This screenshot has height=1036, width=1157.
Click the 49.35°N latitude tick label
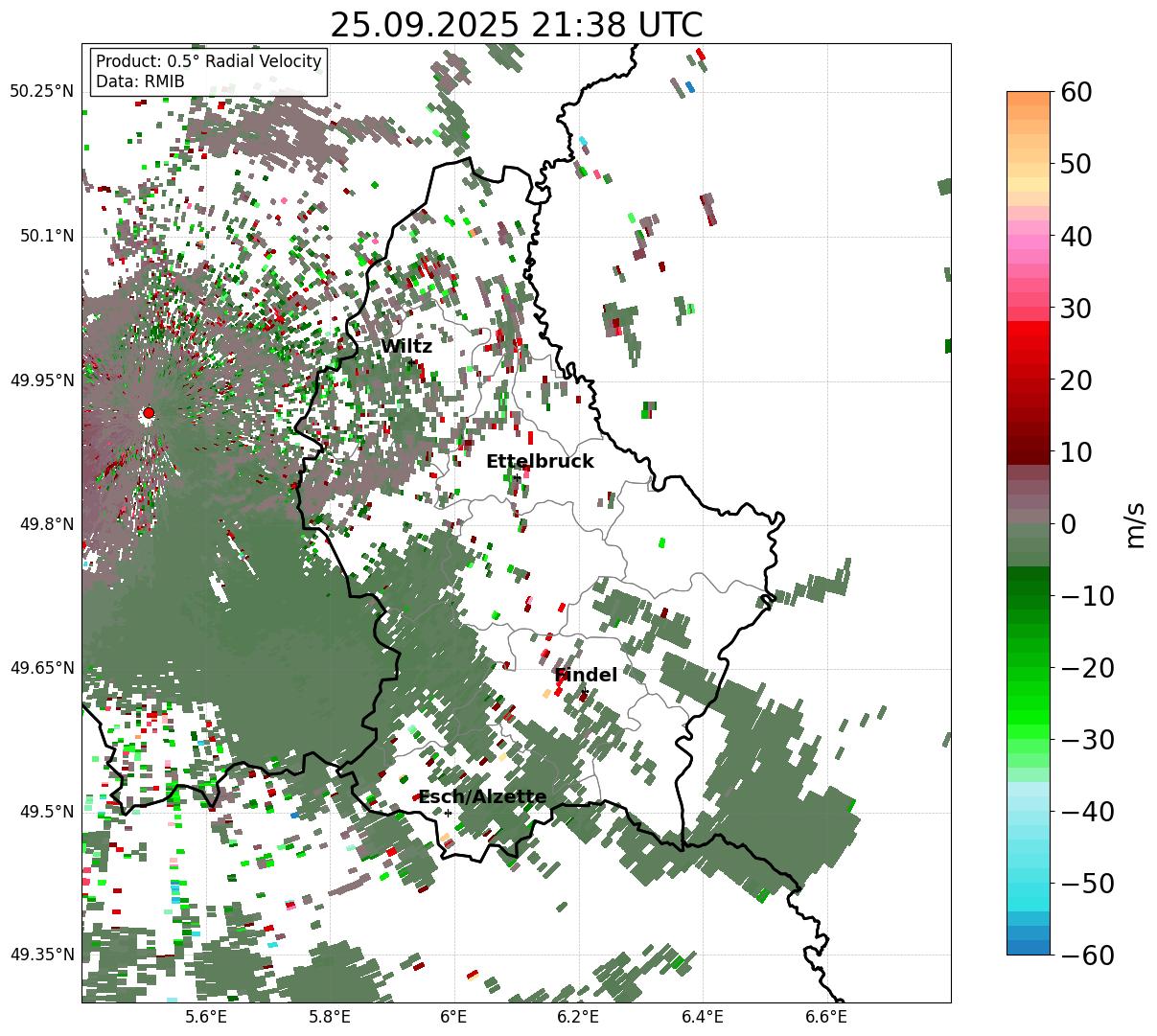(42, 955)
